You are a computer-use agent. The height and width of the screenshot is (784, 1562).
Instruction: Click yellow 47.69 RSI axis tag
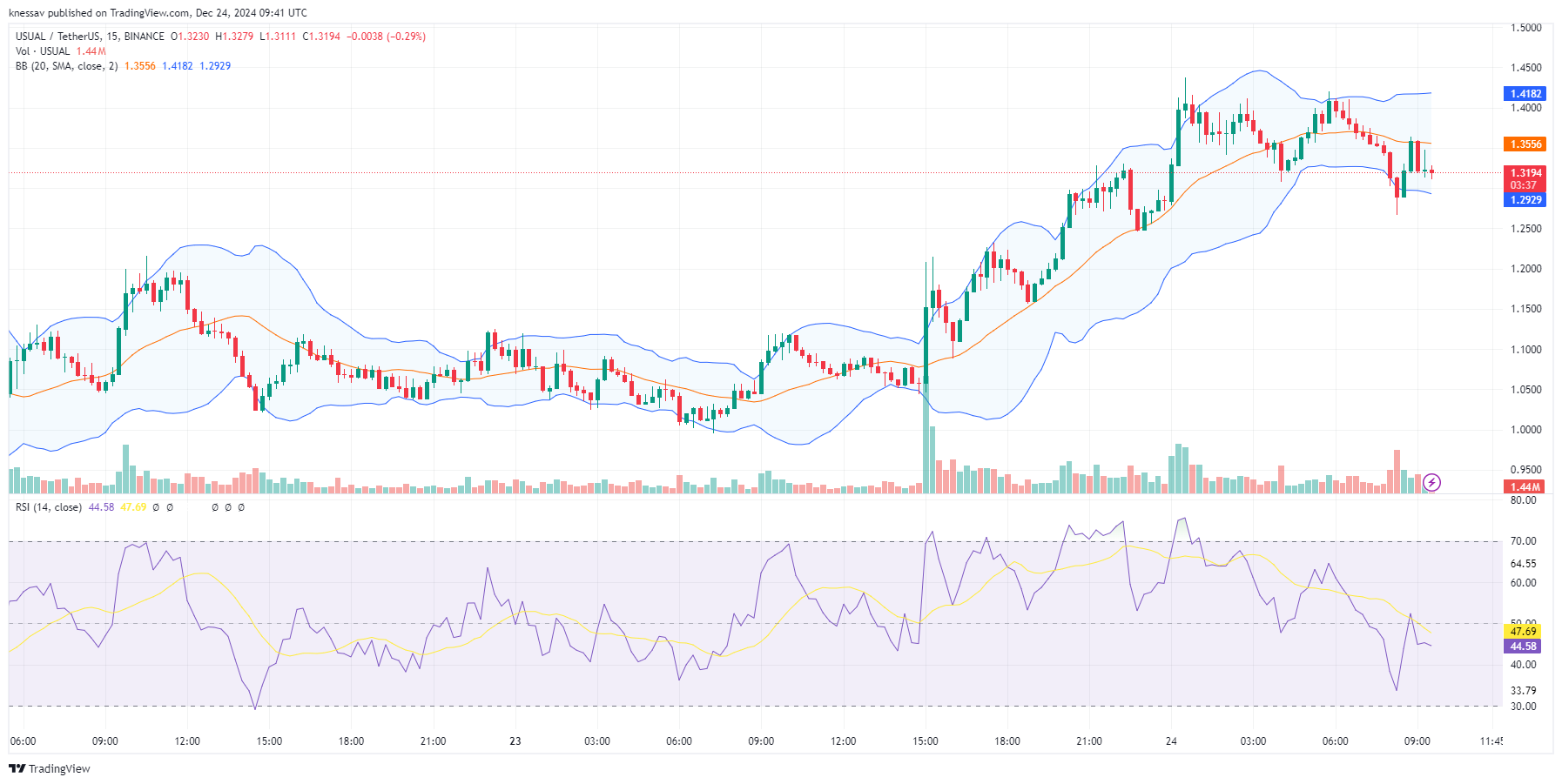[x=1523, y=632]
